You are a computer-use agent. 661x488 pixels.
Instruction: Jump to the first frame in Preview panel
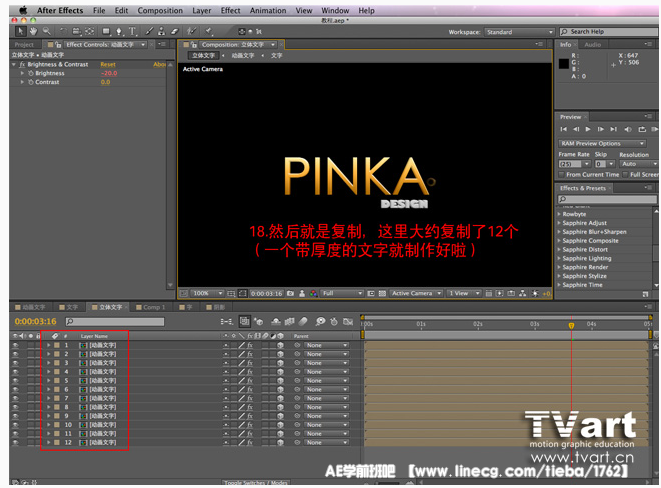pos(564,129)
